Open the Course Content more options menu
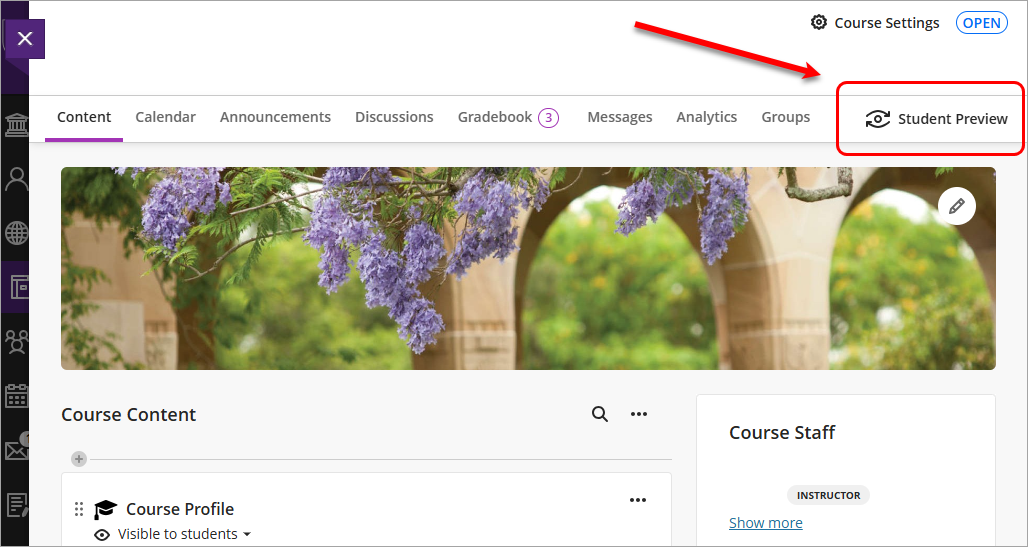The image size is (1028, 547). [x=639, y=414]
